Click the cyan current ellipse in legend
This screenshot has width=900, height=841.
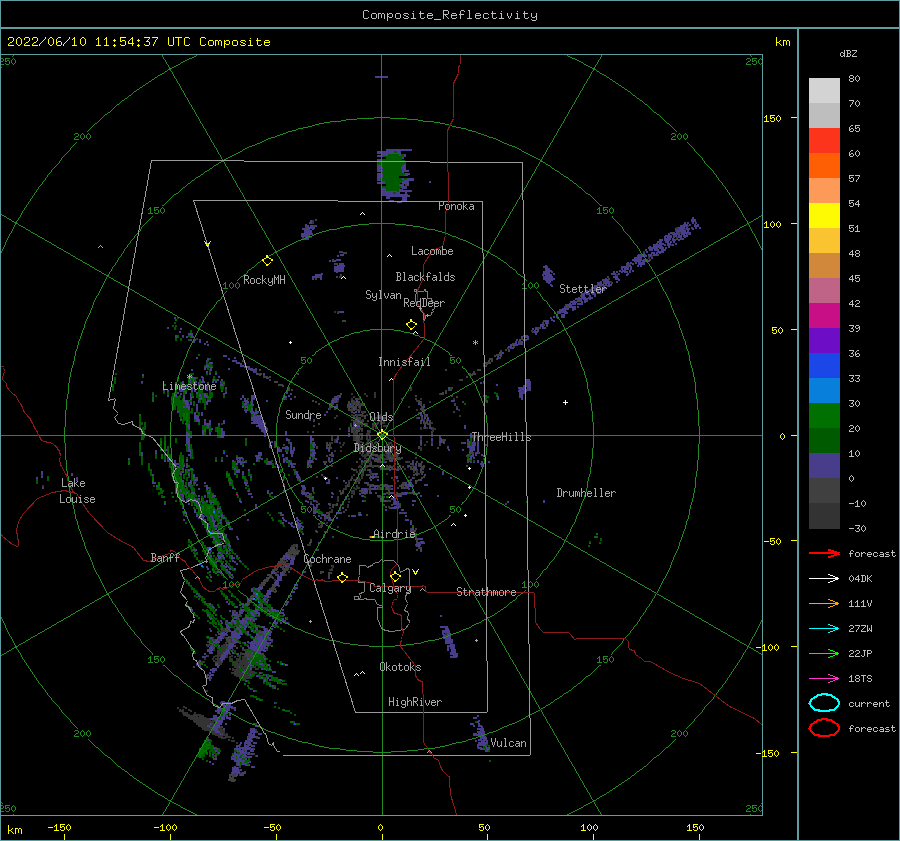pyautogui.click(x=824, y=703)
